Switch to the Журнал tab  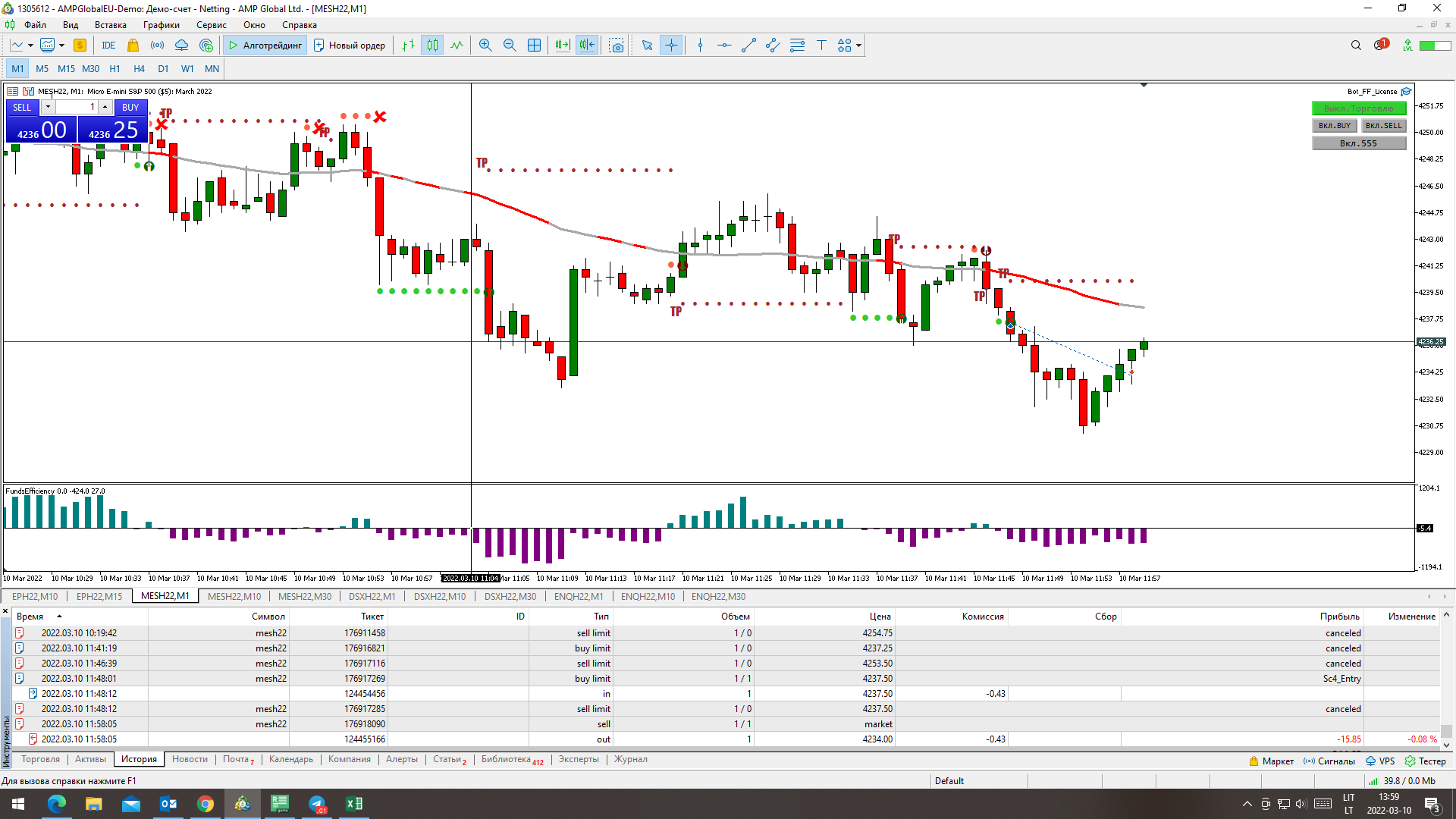pyautogui.click(x=630, y=759)
